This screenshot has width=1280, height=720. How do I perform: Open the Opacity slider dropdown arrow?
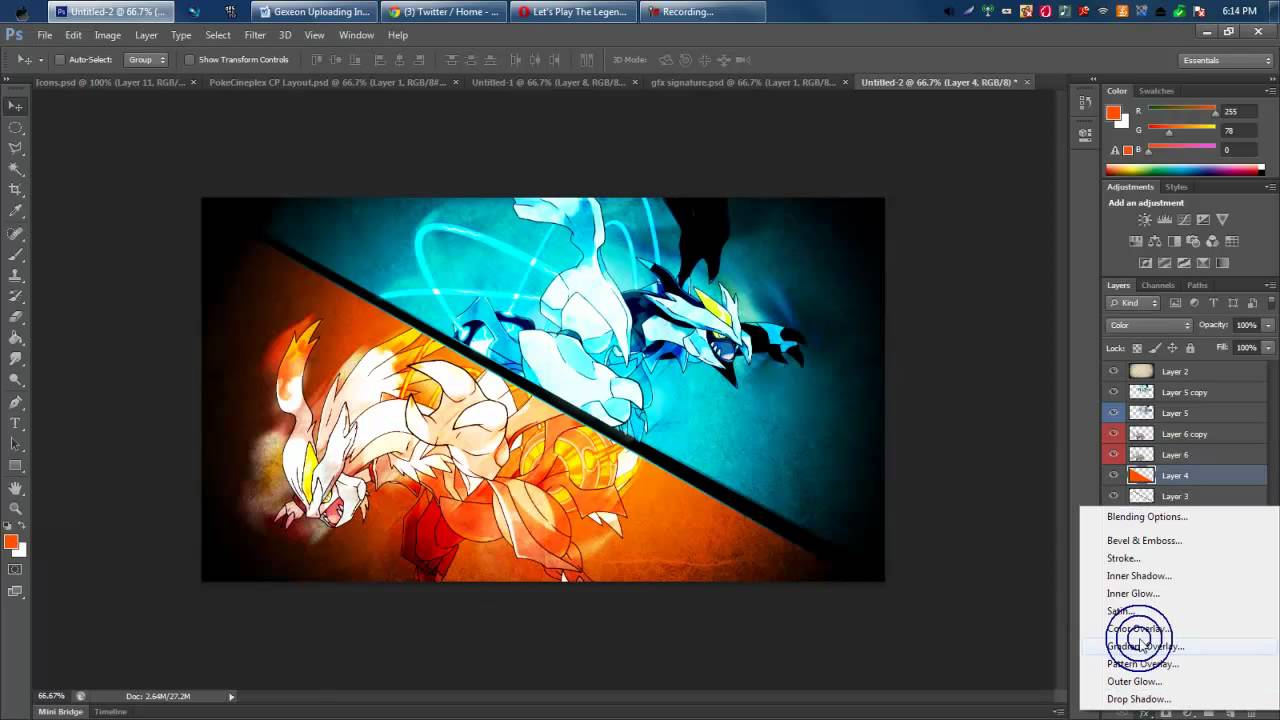1268,325
